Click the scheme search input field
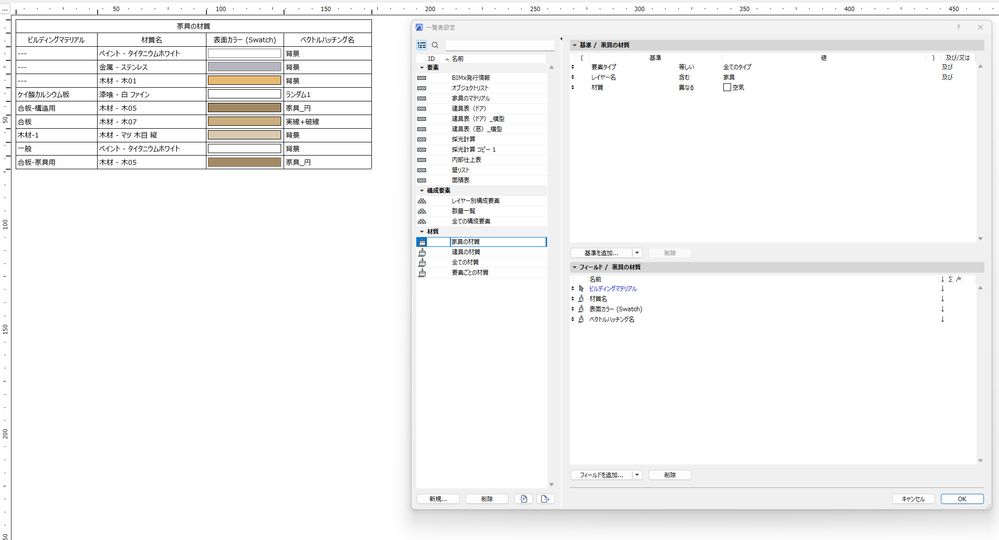The width and height of the screenshot is (999, 540). (x=500, y=45)
